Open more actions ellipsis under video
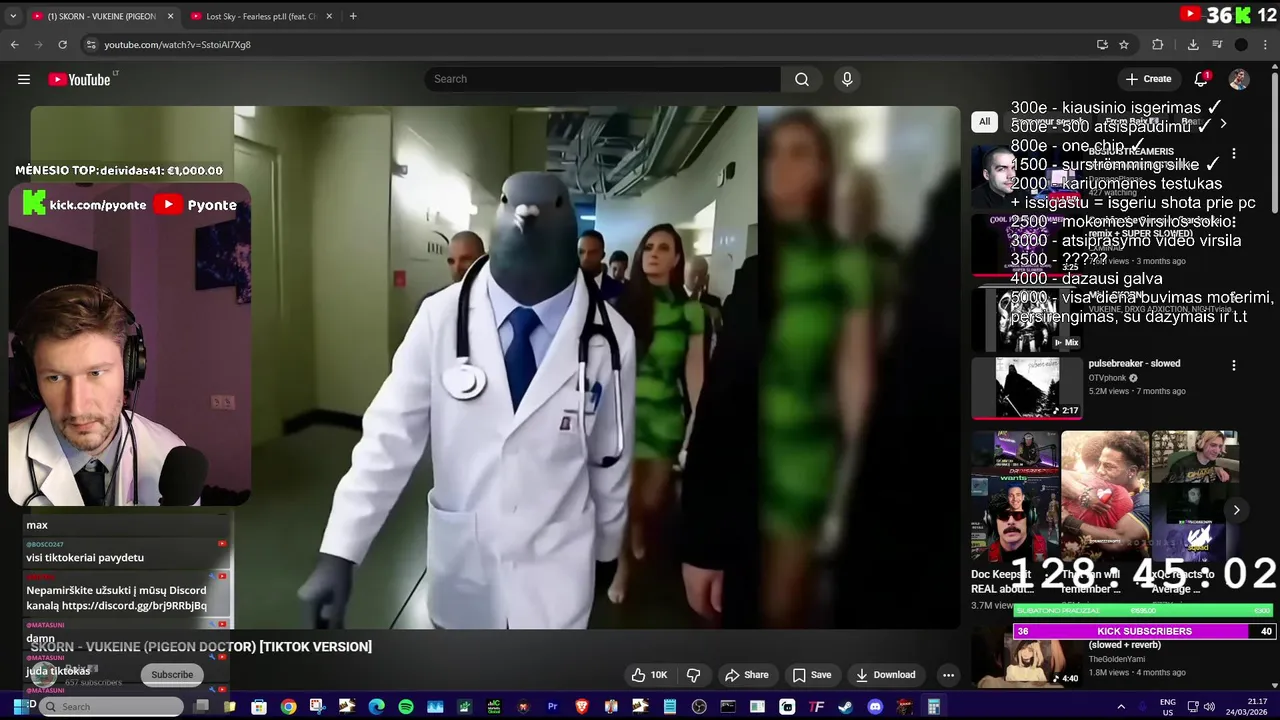The image size is (1280, 720). tap(948, 675)
